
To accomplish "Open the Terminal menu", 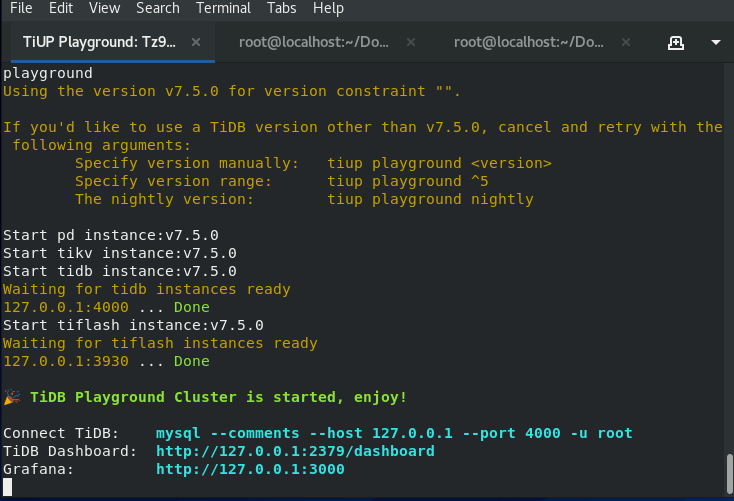I will tap(224, 8).
